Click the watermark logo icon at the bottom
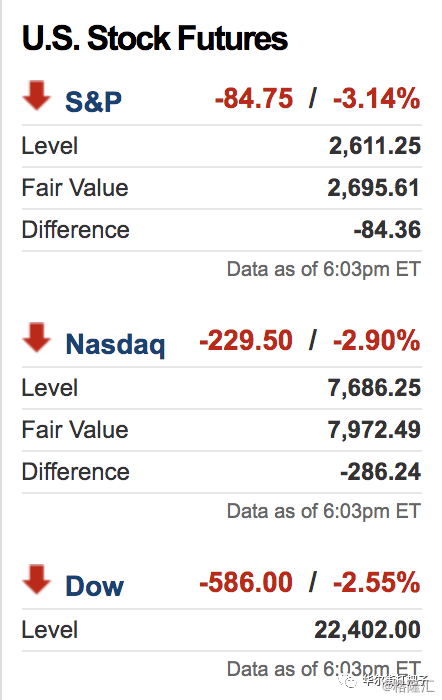This screenshot has height=700, width=442. point(347,680)
